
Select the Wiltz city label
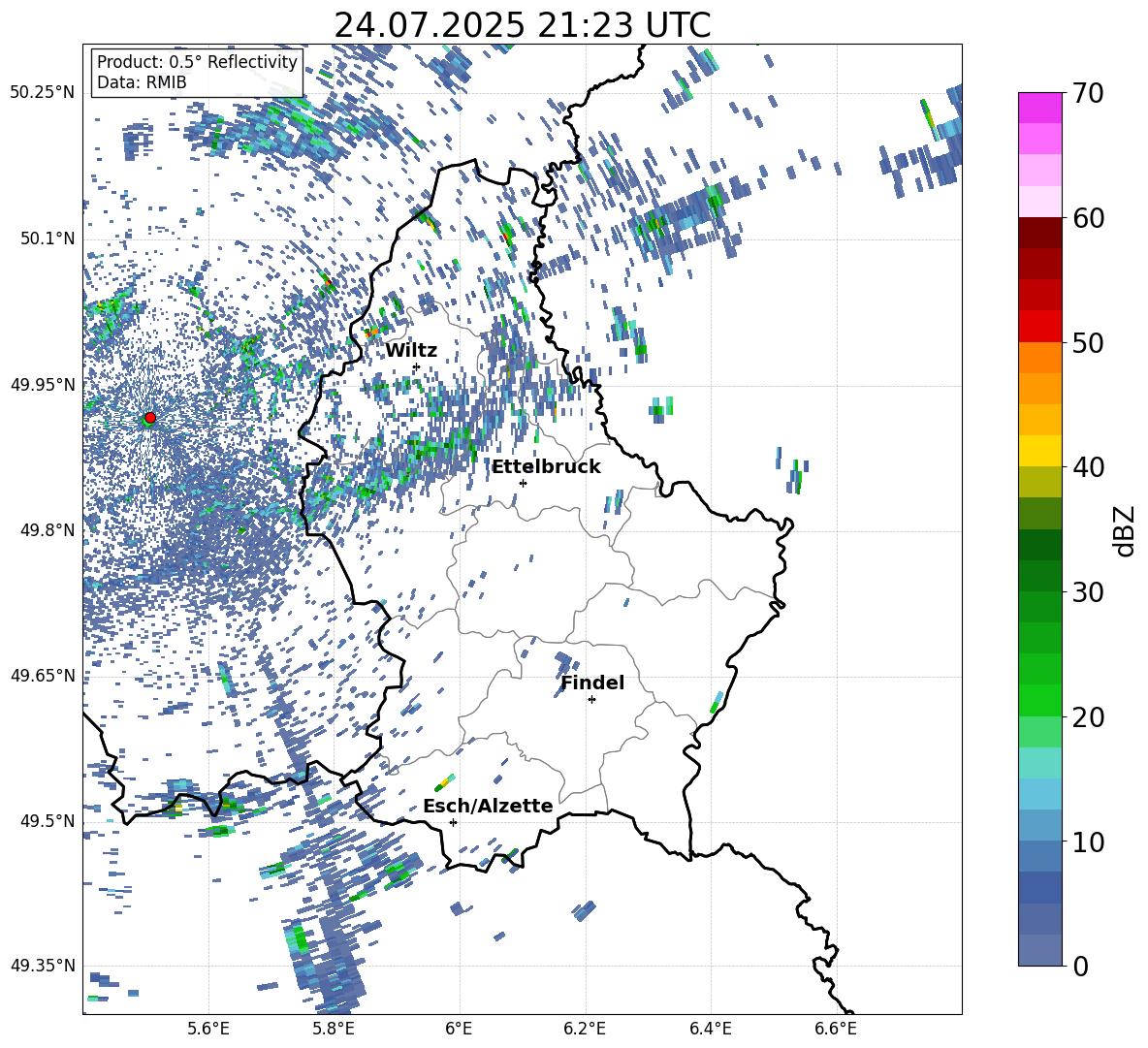(411, 351)
